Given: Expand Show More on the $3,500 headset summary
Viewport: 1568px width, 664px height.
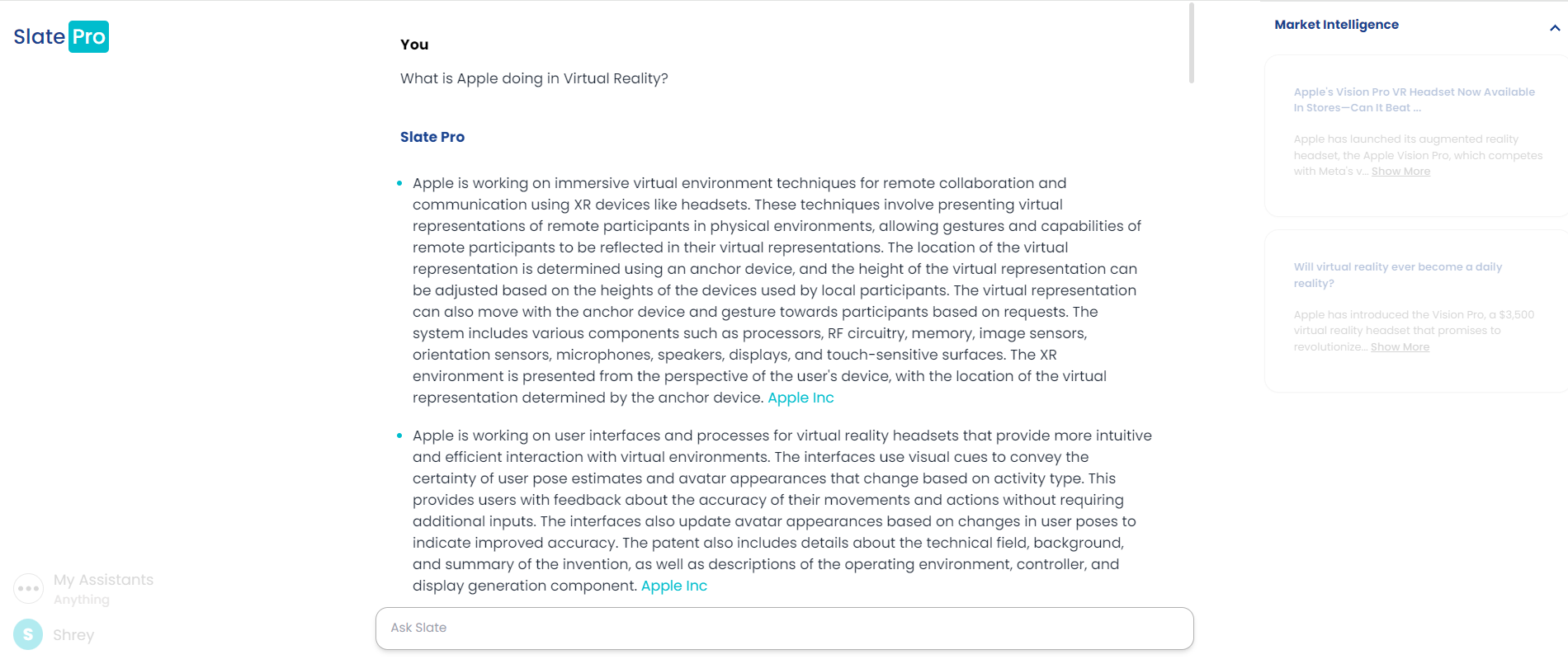Looking at the screenshot, I should pyautogui.click(x=1400, y=347).
